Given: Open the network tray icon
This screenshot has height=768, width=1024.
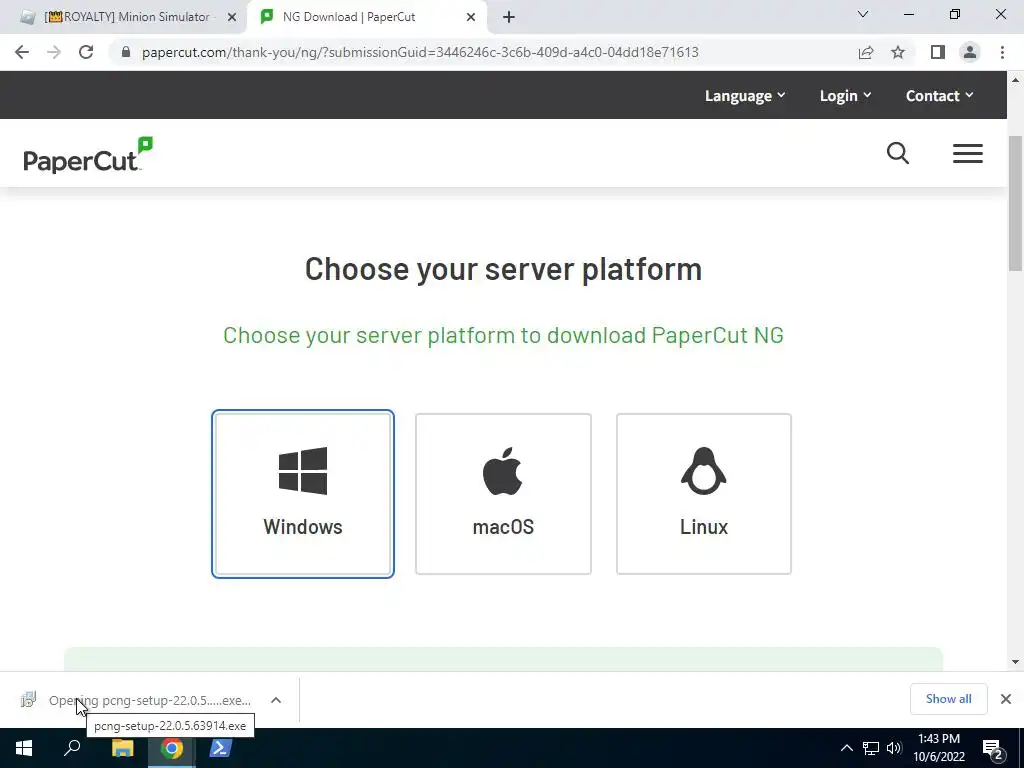Looking at the screenshot, I should (x=871, y=748).
